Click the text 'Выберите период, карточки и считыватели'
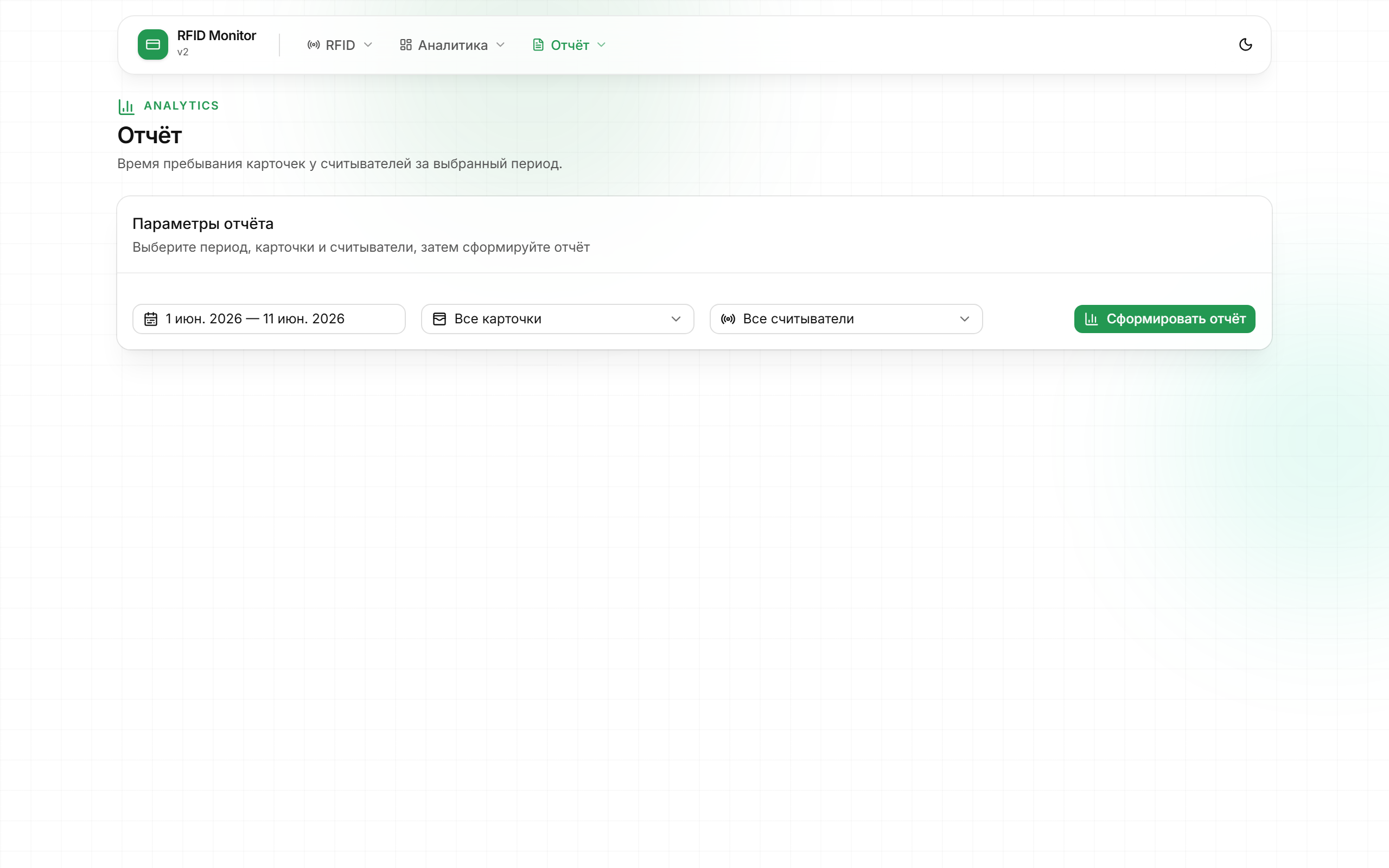This screenshot has height=868, width=1389. pos(275,247)
